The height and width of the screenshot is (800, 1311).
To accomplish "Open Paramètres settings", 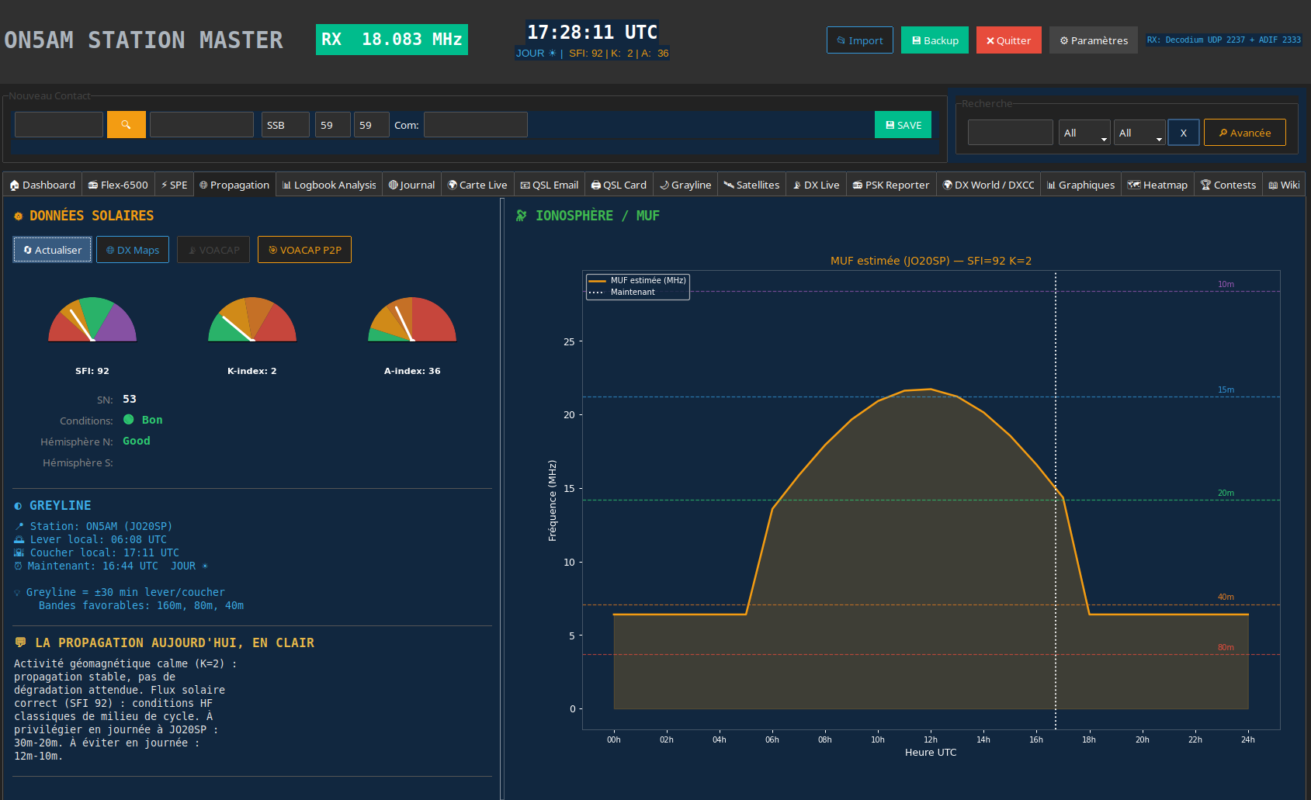I will click(x=1093, y=40).
